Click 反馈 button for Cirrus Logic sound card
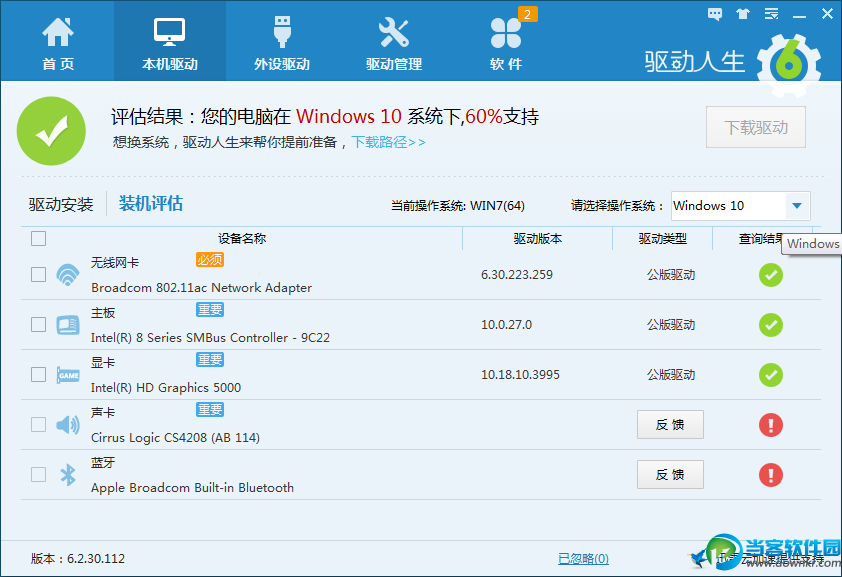The image size is (842, 577). [x=670, y=425]
